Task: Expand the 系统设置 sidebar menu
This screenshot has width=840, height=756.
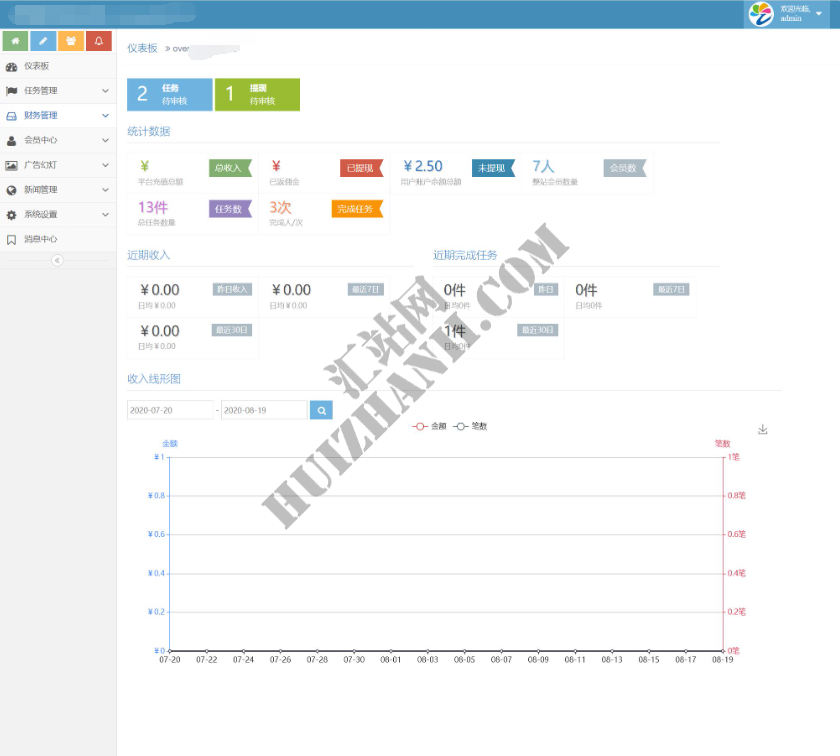Action: coord(58,214)
